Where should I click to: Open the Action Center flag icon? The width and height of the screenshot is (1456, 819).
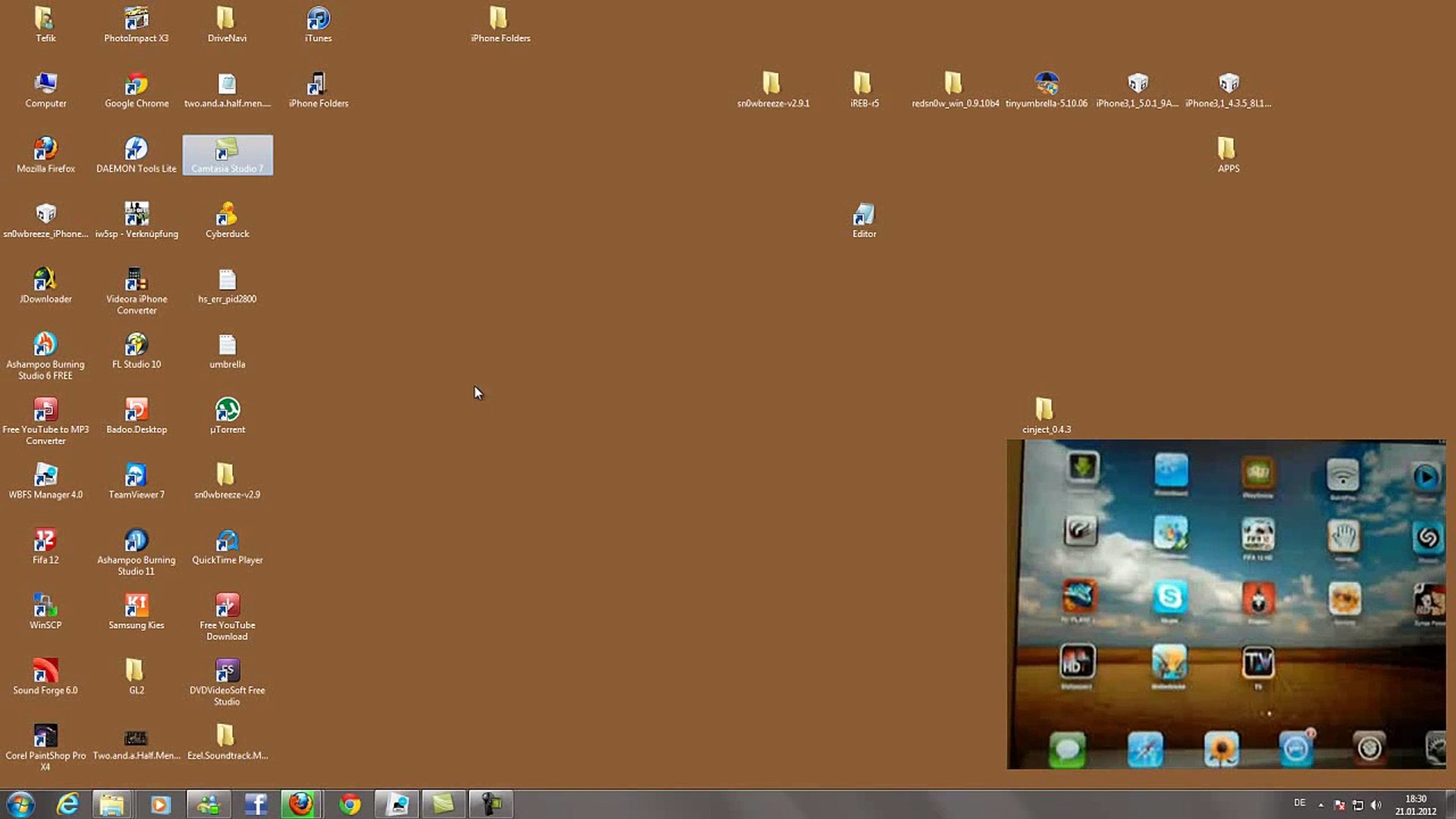pyautogui.click(x=1339, y=805)
